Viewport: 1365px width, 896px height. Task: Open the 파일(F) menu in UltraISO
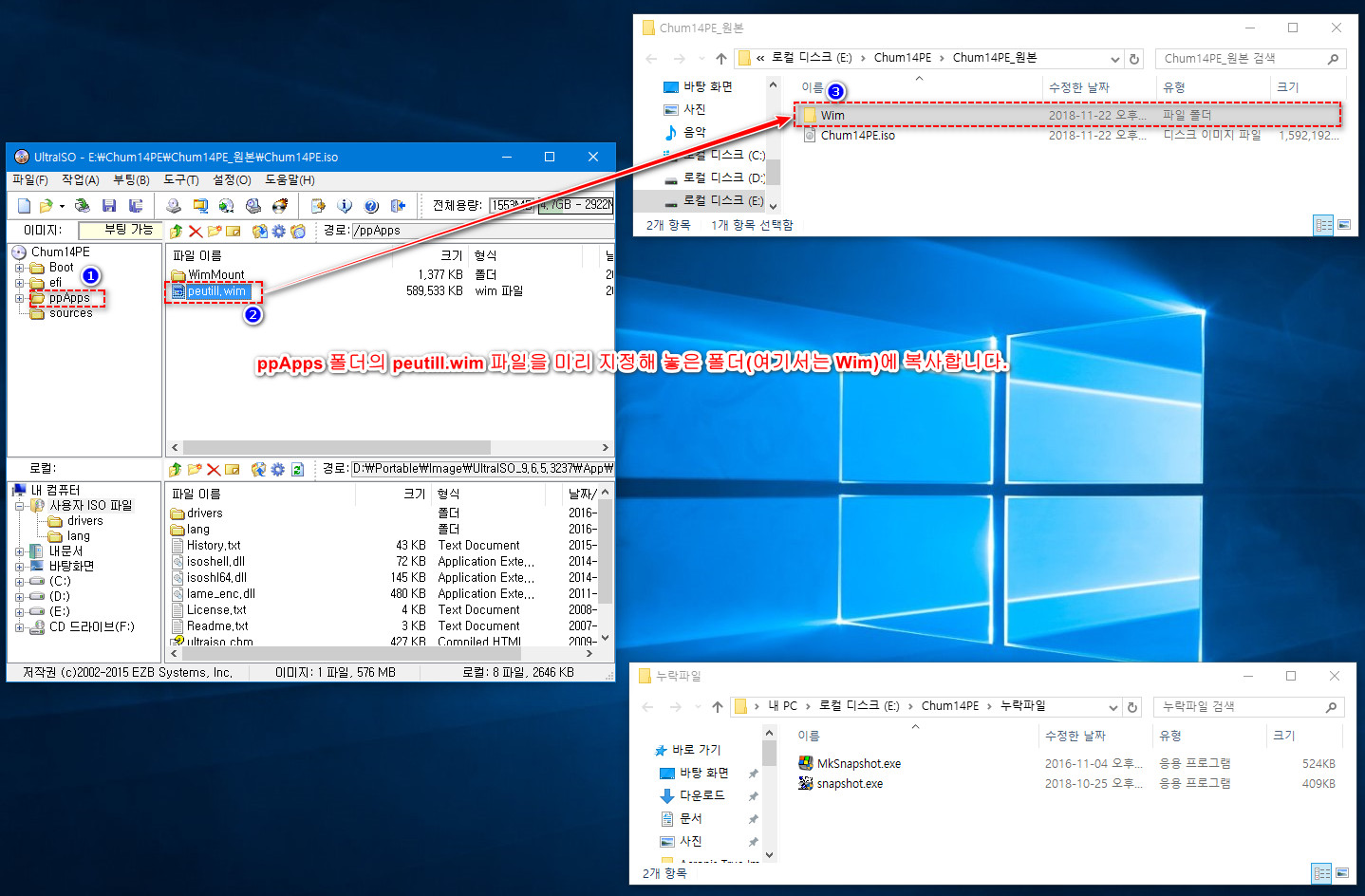click(29, 179)
